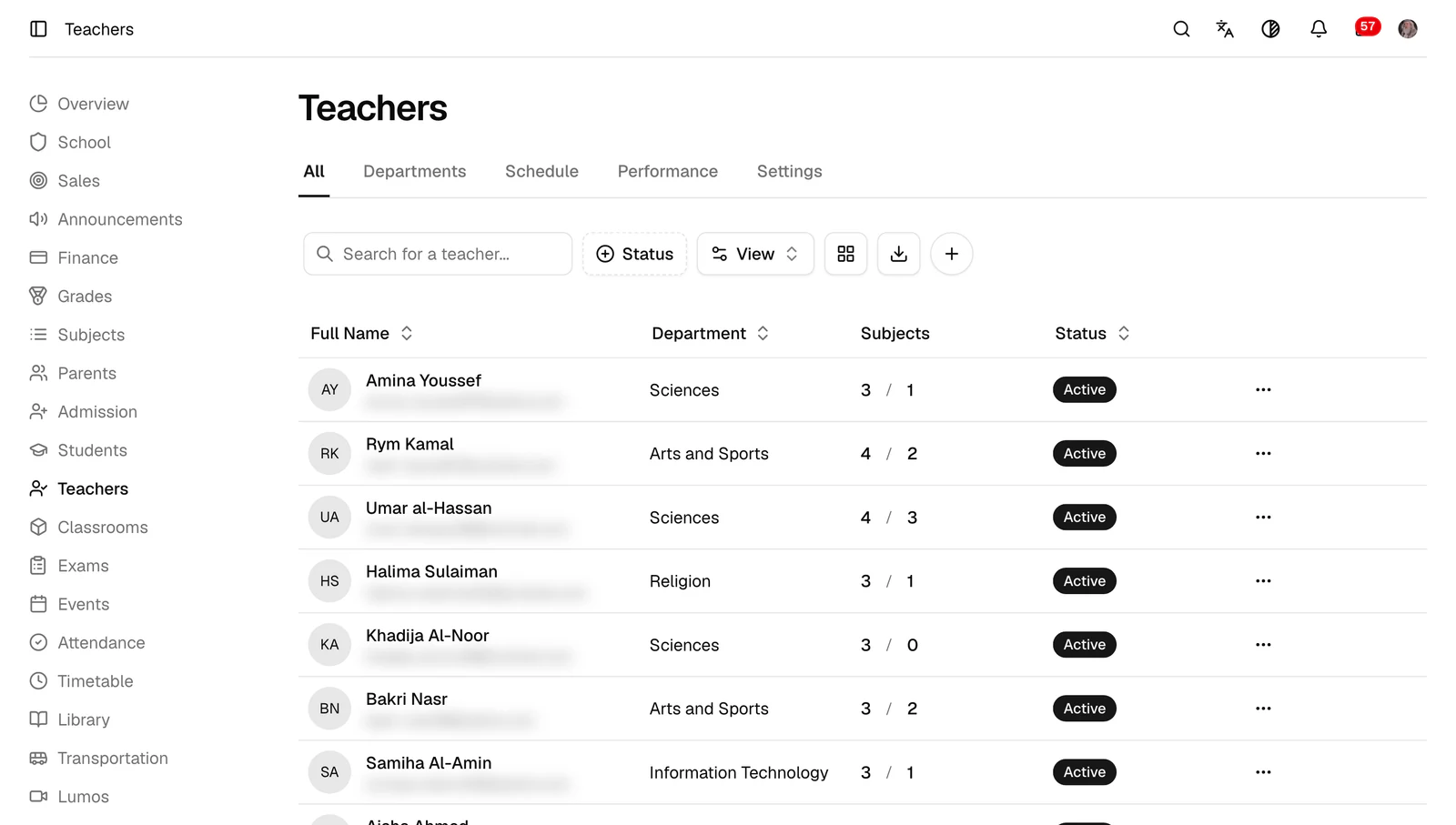The height and width of the screenshot is (825, 1456).
Task: Open the Status filter button
Action: [634, 254]
